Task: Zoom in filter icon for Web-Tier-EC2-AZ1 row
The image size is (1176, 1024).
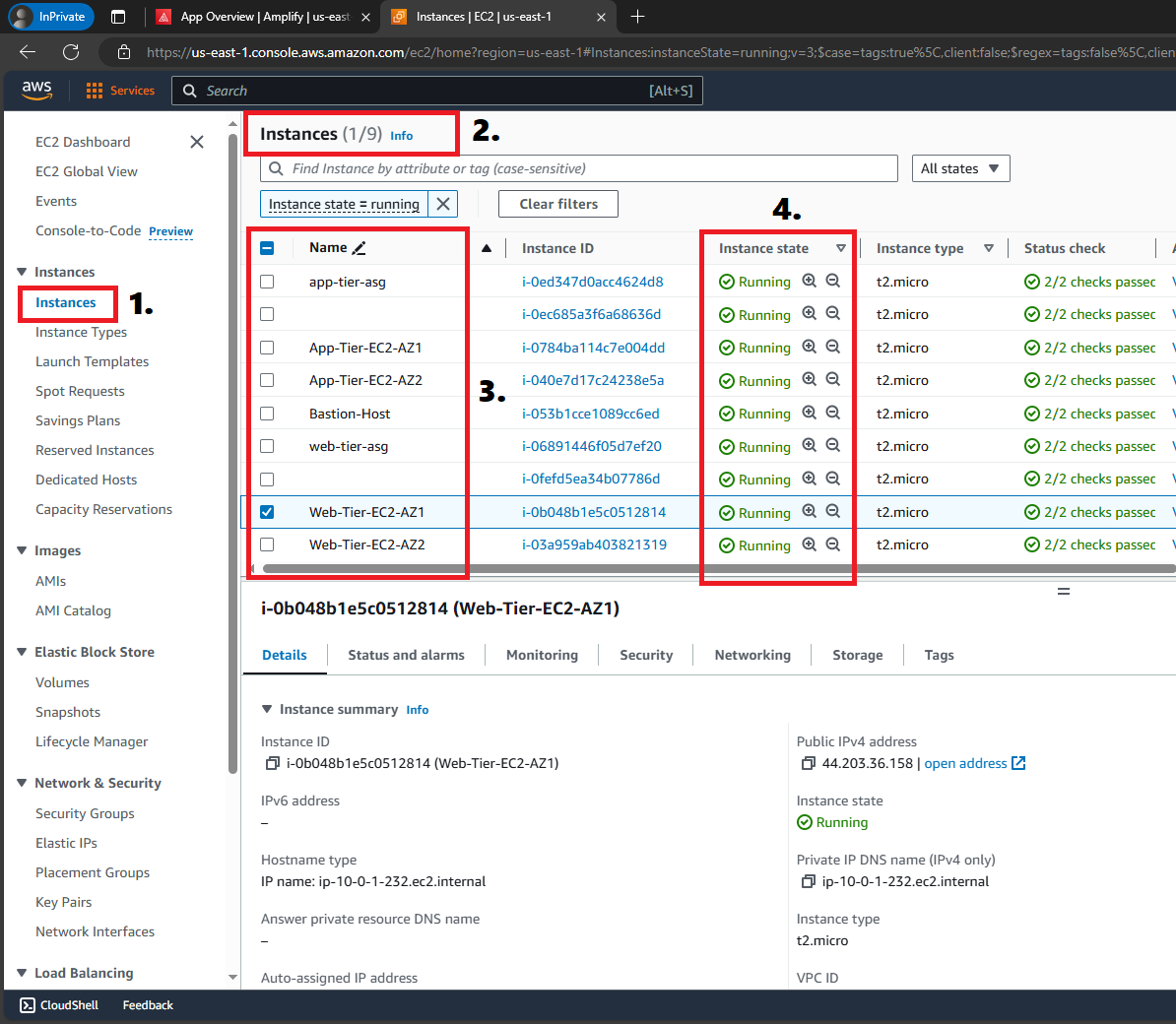Action: [810, 511]
